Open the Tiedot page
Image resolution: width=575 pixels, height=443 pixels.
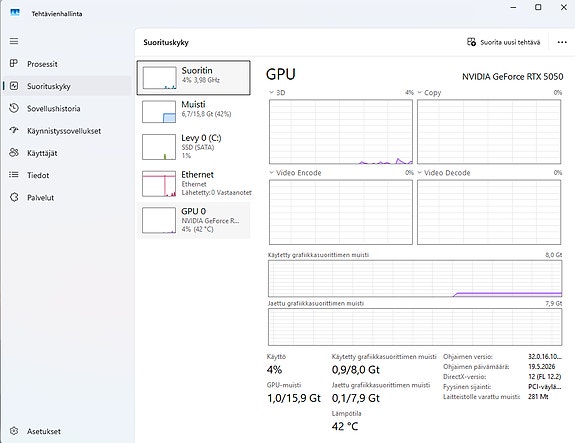(x=67, y=175)
